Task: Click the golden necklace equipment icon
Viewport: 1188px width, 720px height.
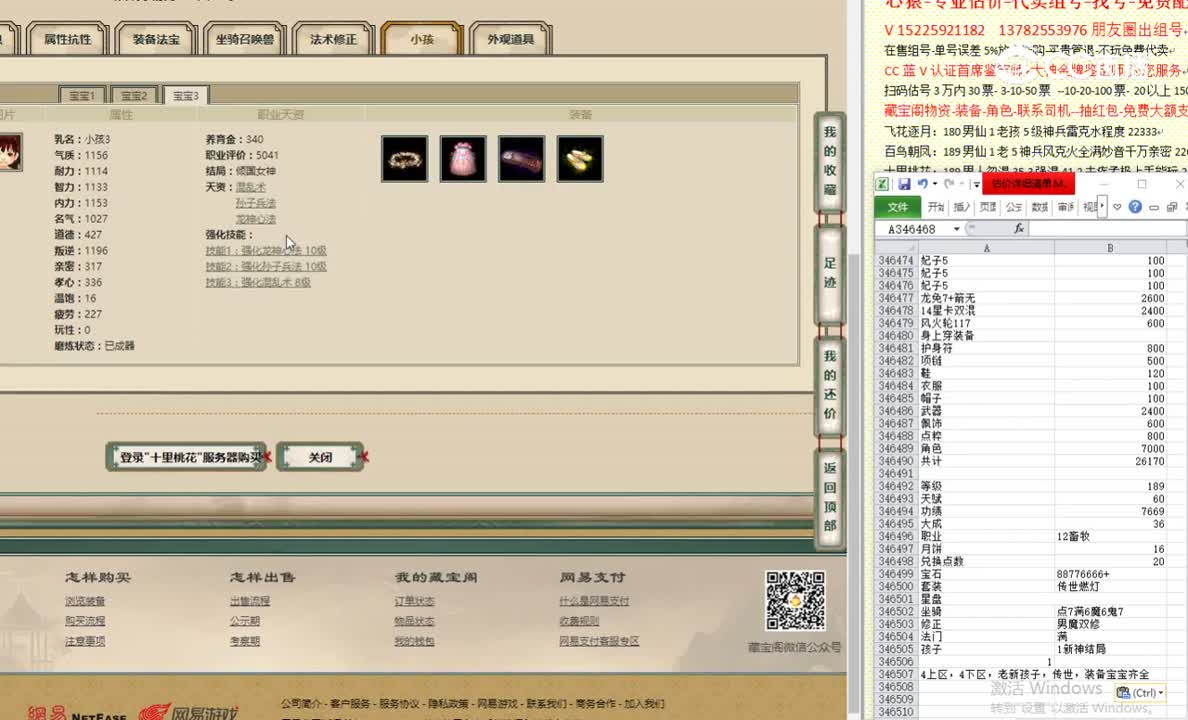Action: 404,159
